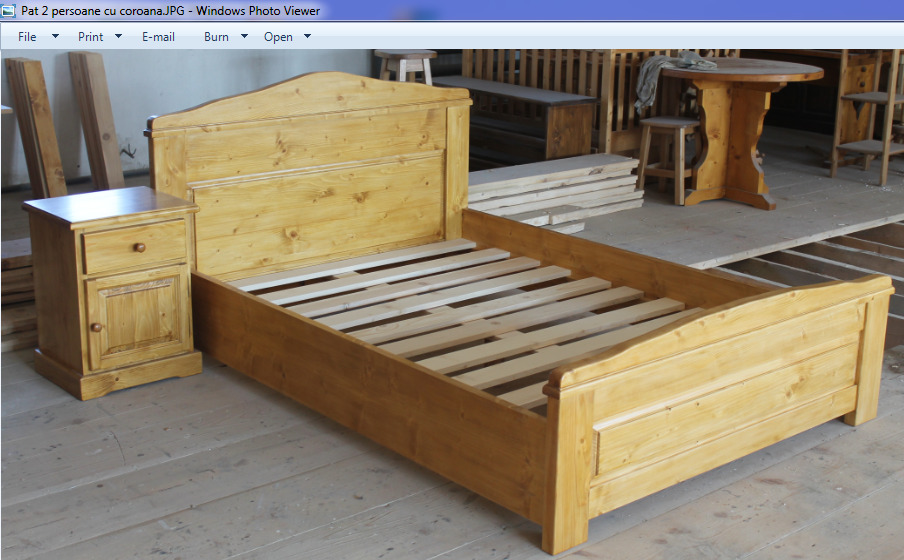Screen dimensions: 904x560
Task: Expand the Burn dropdown arrow
Action: [x=244, y=36]
